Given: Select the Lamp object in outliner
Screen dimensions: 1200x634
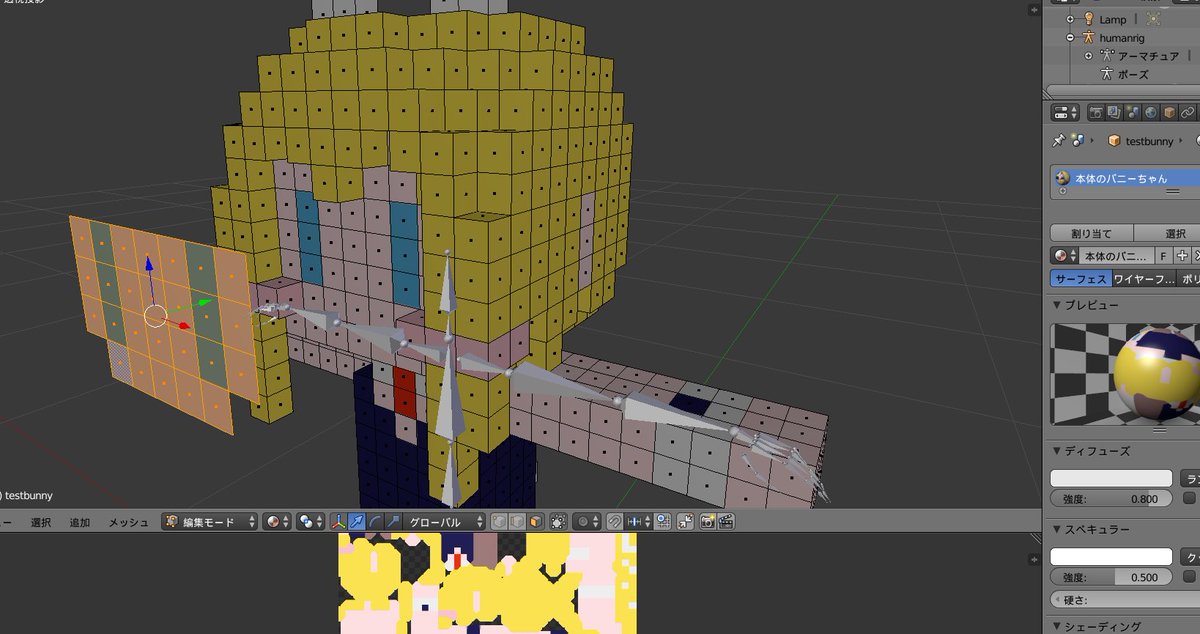Looking at the screenshot, I should (1112, 19).
